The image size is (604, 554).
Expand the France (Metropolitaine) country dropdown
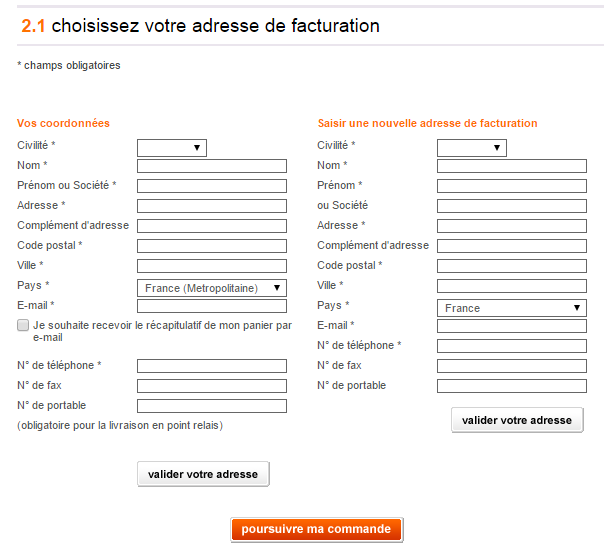(212, 288)
